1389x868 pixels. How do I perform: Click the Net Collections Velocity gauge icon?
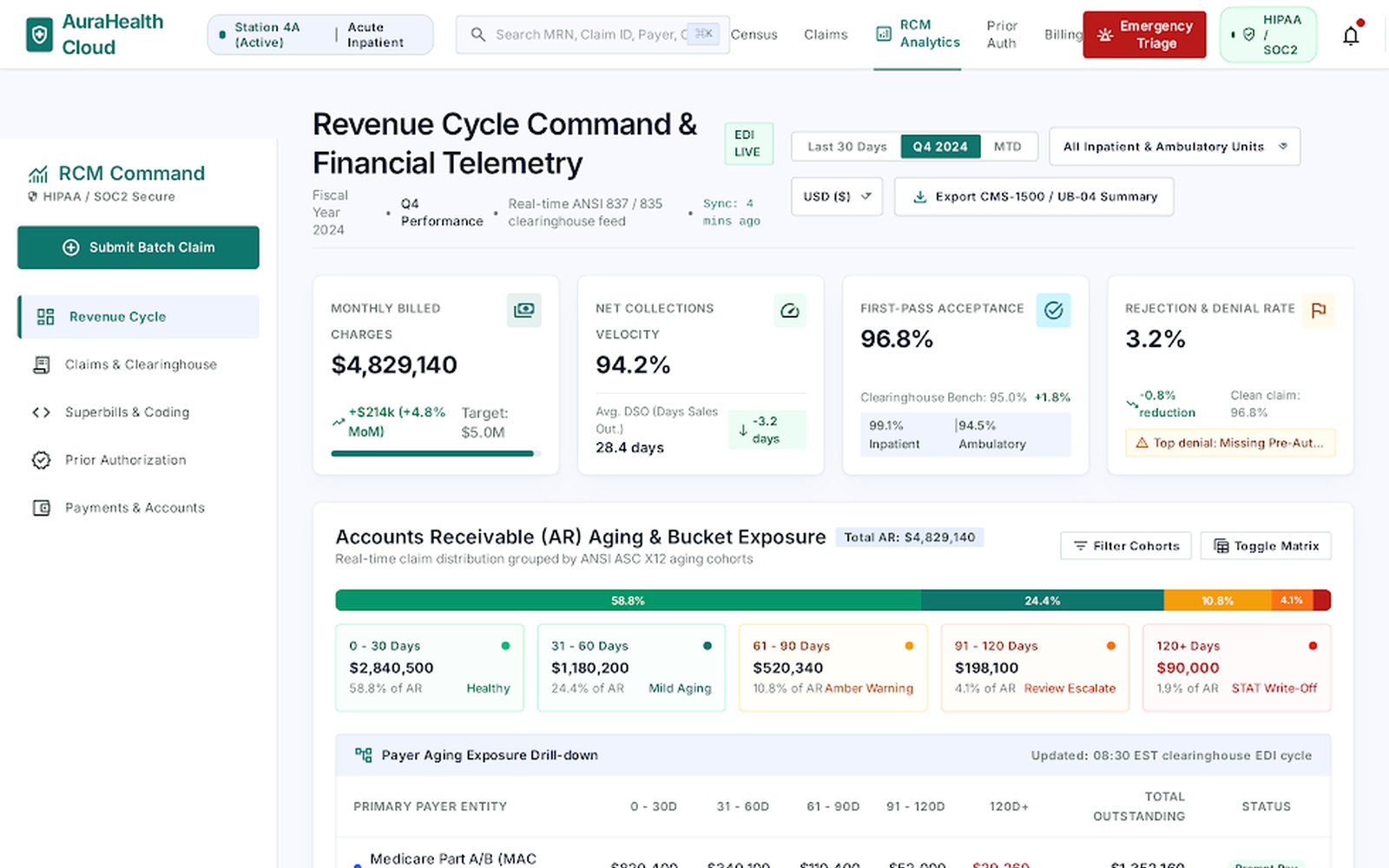(x=789, y=310)
